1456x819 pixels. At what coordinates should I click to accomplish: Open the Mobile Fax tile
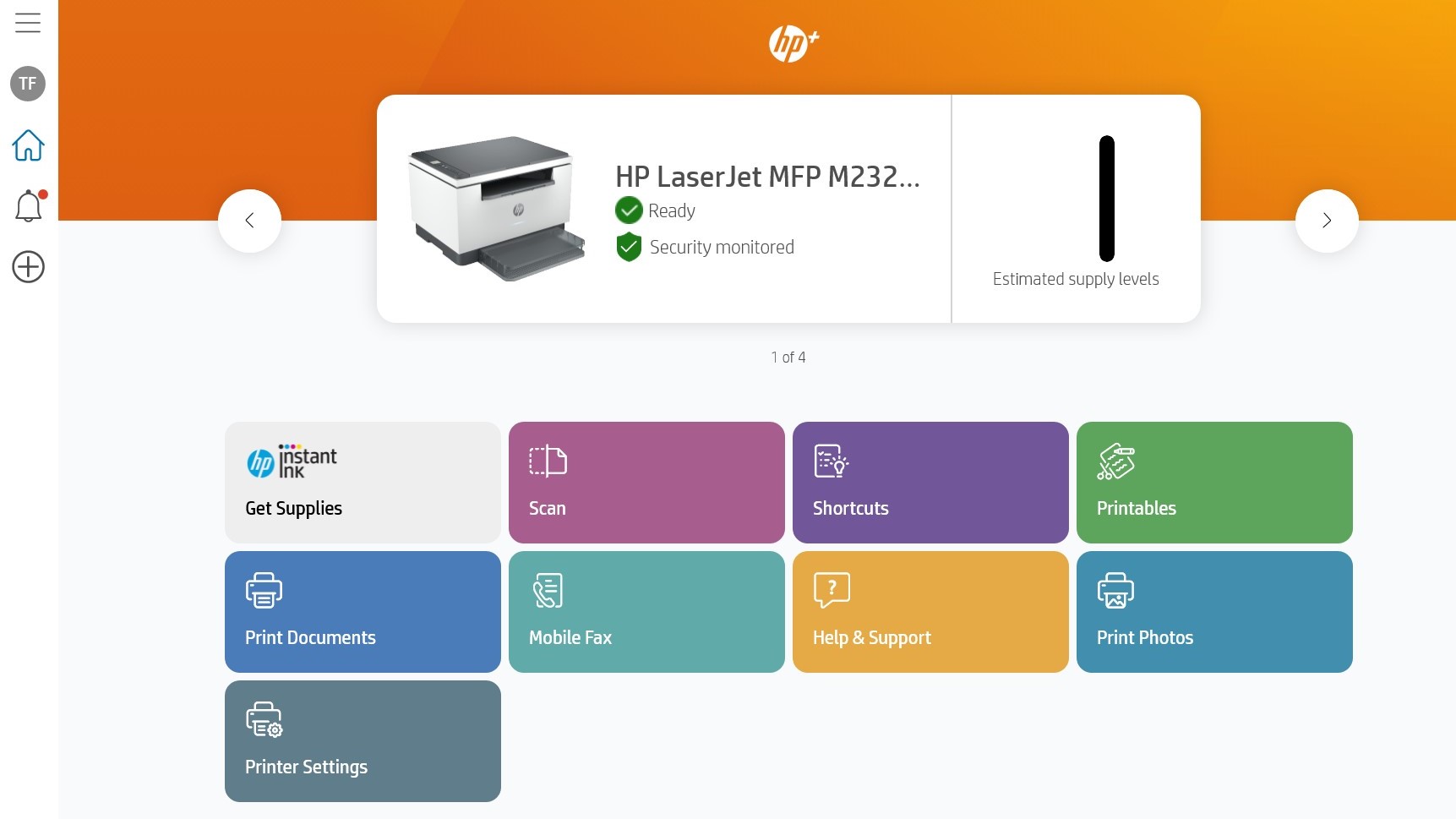tap(646, 612)
